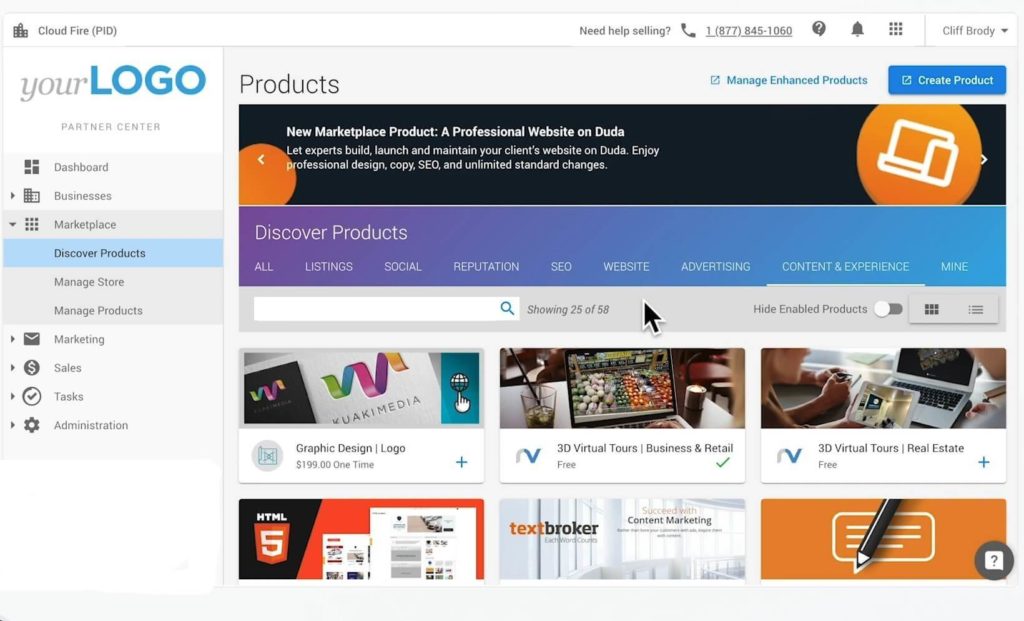Add 3D Virtual Tours Real Estate product
This screenshot has height=621, width=1024.
pos(983,462)
